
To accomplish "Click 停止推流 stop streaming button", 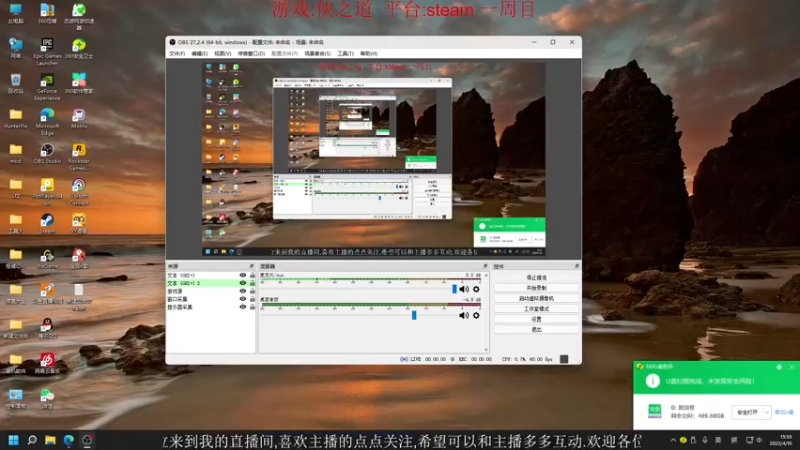I will [x=536, y=278].
